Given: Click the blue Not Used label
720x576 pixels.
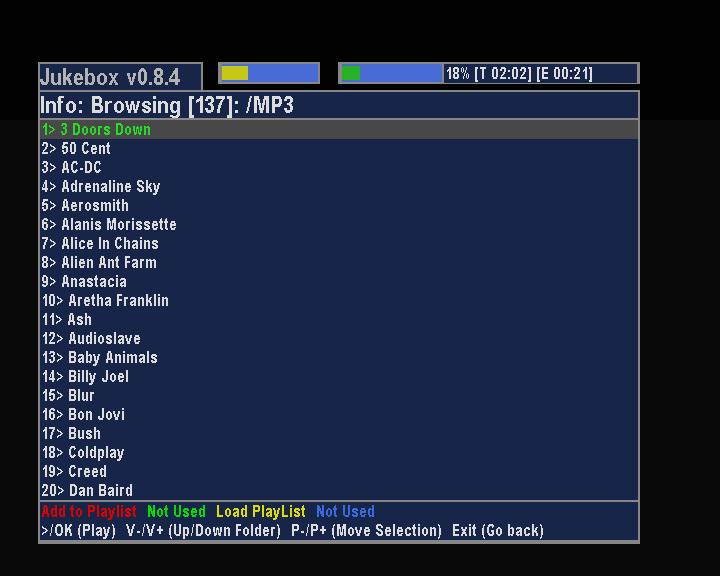Looking at the screenshot, I should [345, 511].
